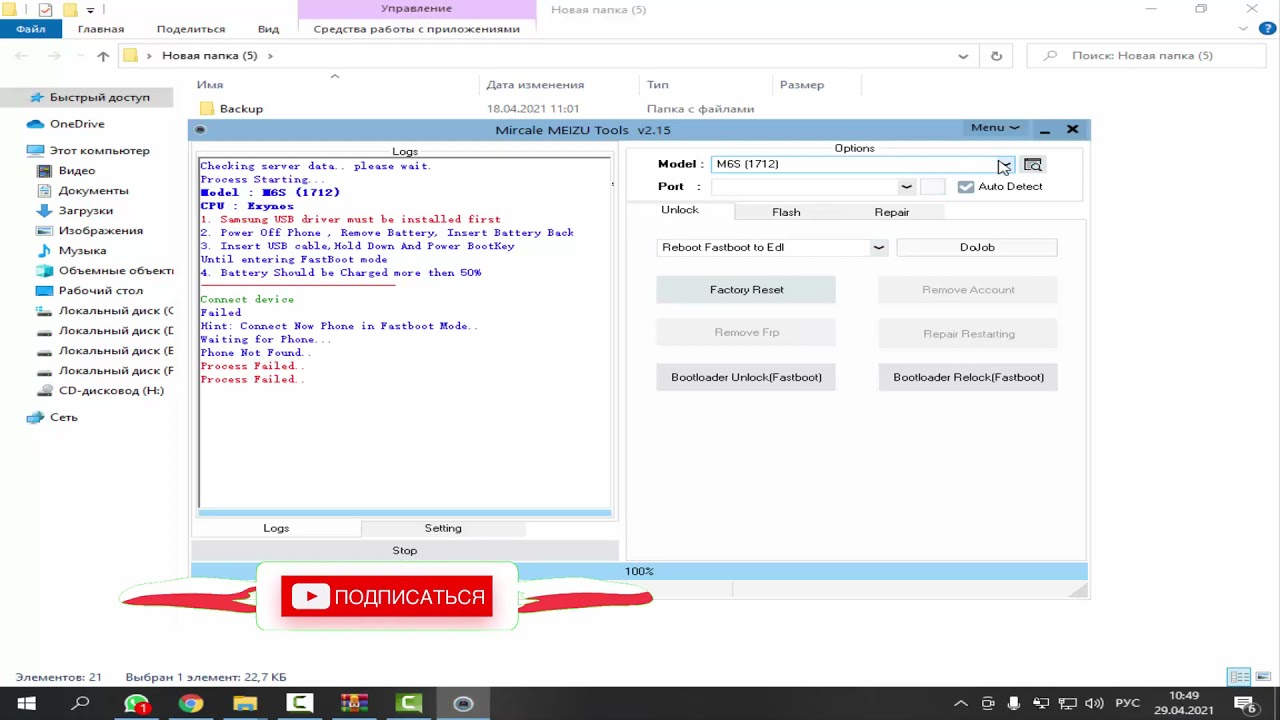Open CD-дисковод (H:) in the sidebar
The image size is (1280, 720).
click(x=111, y=391)
